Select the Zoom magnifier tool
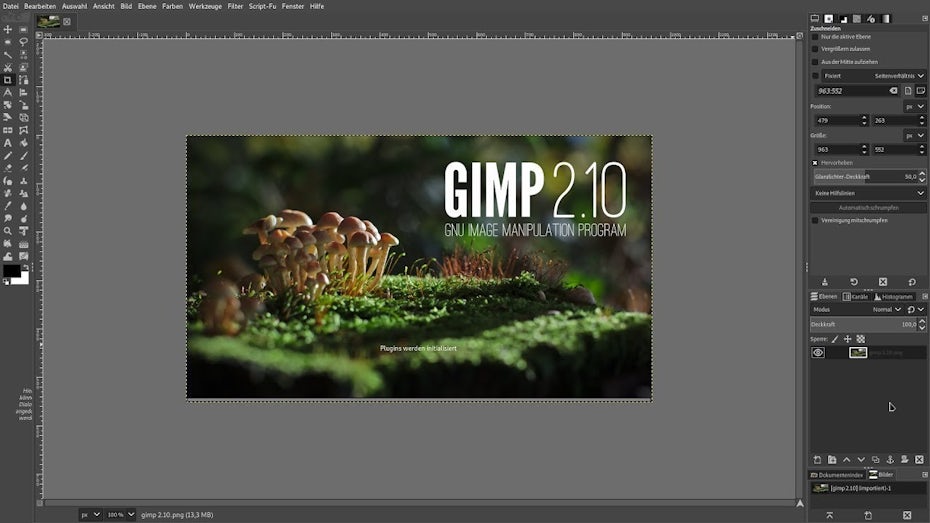930x523 pixels. [8, 231]
